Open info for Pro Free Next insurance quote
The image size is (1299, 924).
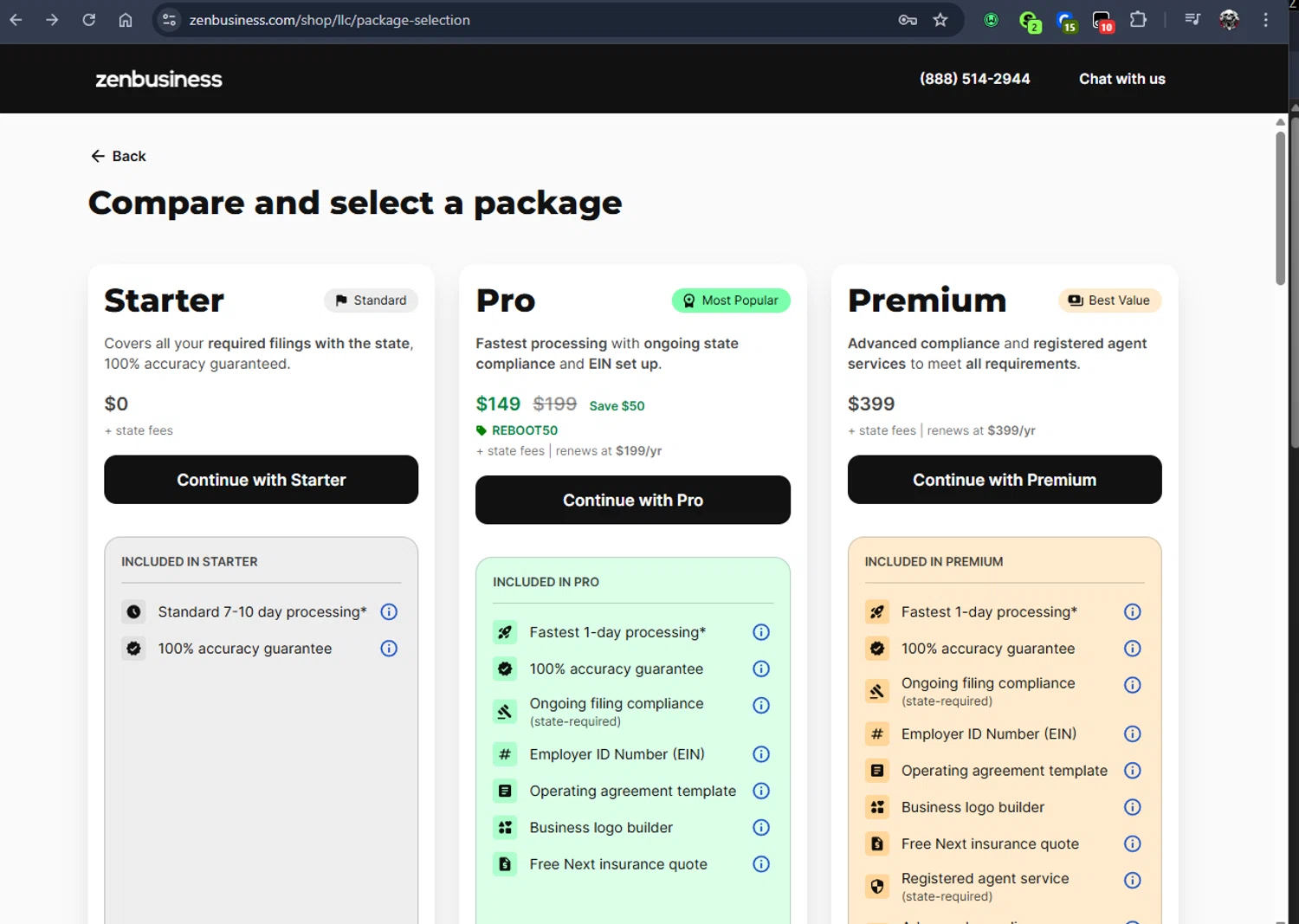[761, 864]
